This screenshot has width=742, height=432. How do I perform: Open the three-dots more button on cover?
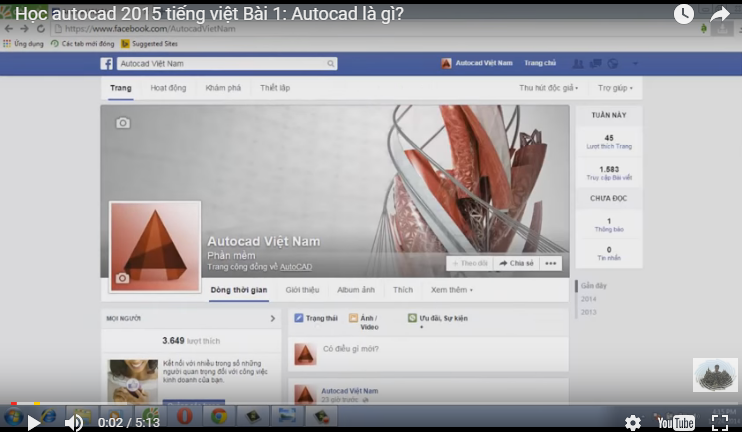pos(550,264)
